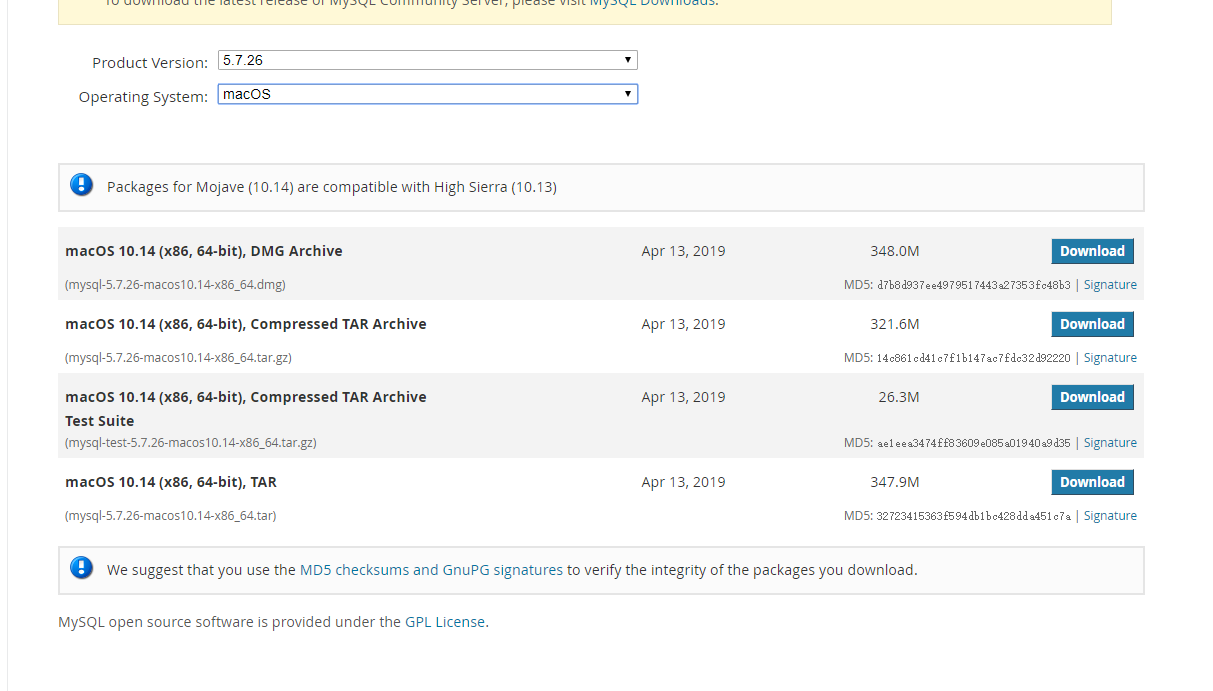Download the 347.9M TAR package
The image size is (1213, 691).
point(1092,482)
